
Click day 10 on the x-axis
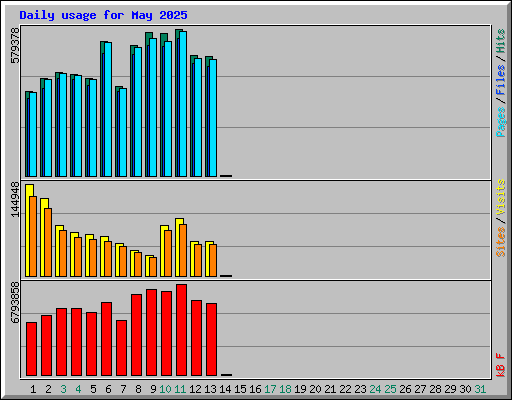click(x=165, y=389)
